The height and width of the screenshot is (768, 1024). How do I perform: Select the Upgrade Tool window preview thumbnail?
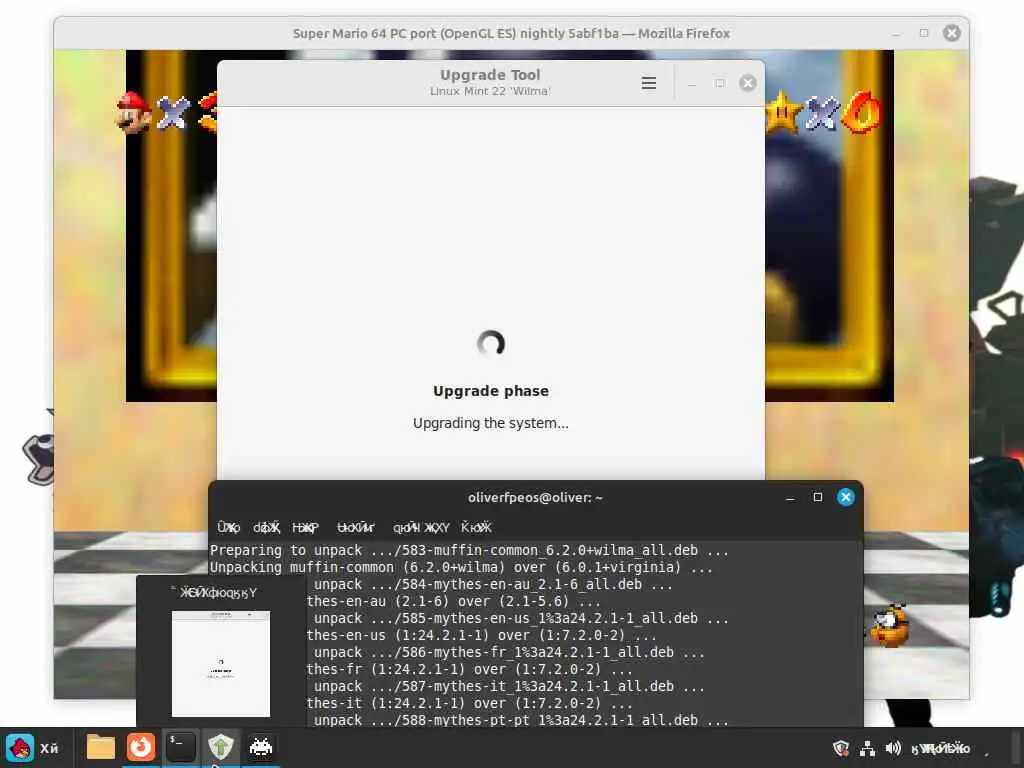pyautogui.click(x=221, y=664)
